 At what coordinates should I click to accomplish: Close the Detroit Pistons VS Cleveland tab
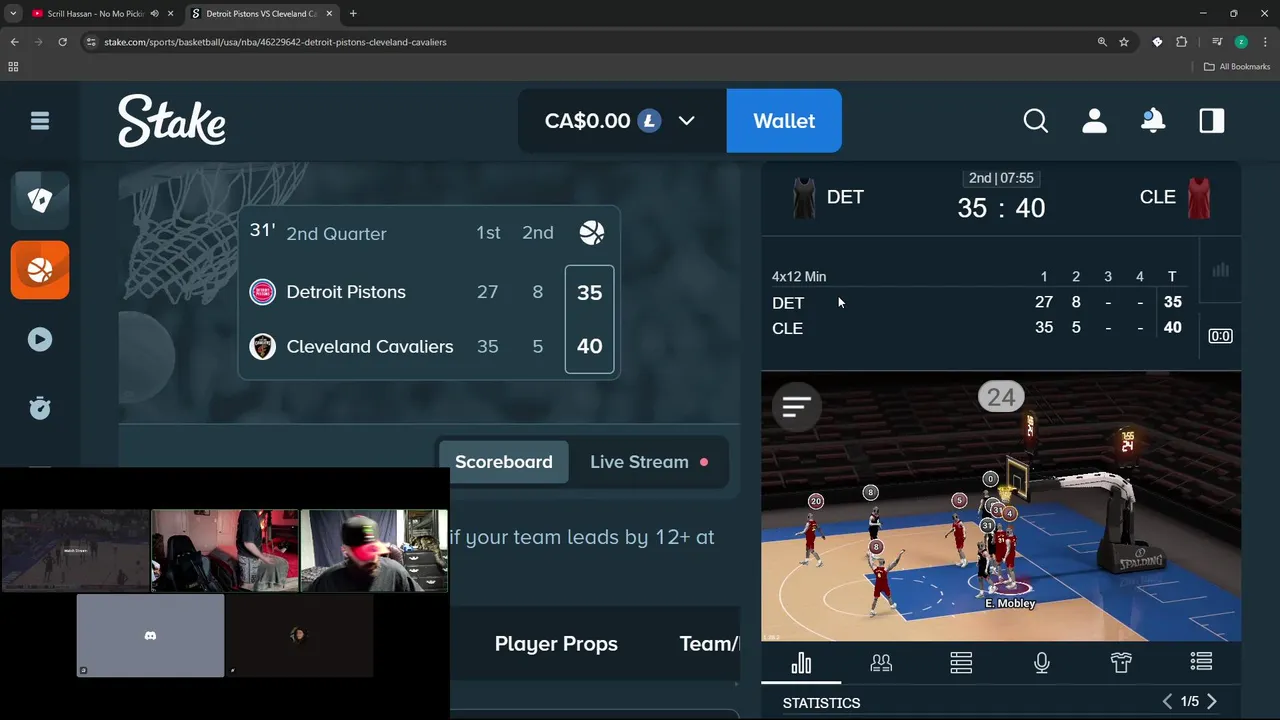coord(329,14)
